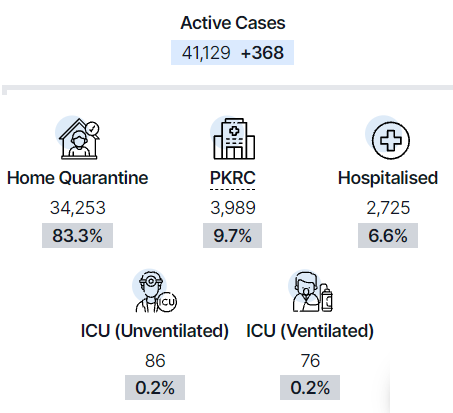Select the Home Quarantine label
Image resolution: width=453 pixels, height=413 pixels.
click(x=77, y=178)
